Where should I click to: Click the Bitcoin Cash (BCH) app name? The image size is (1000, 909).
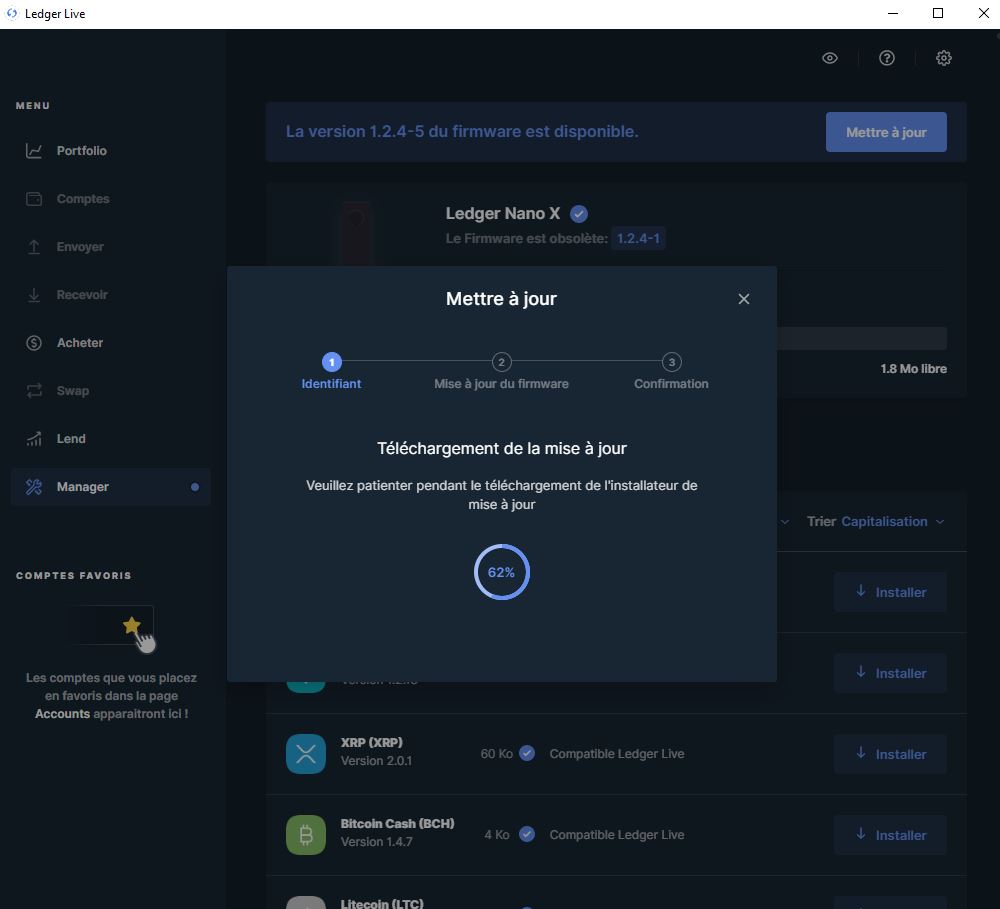click(397, 824)
